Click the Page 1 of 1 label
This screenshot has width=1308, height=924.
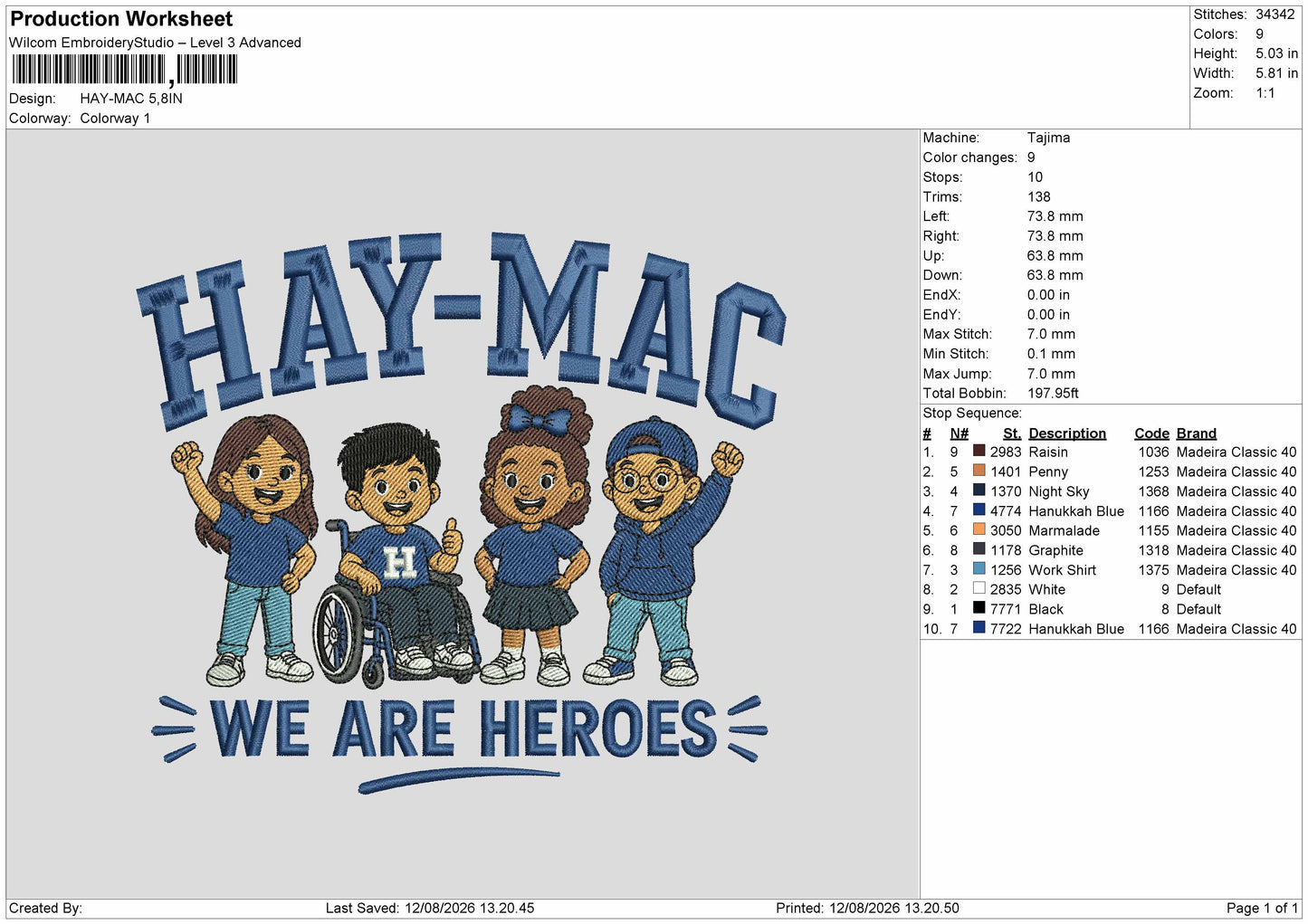coord(1262,908)
